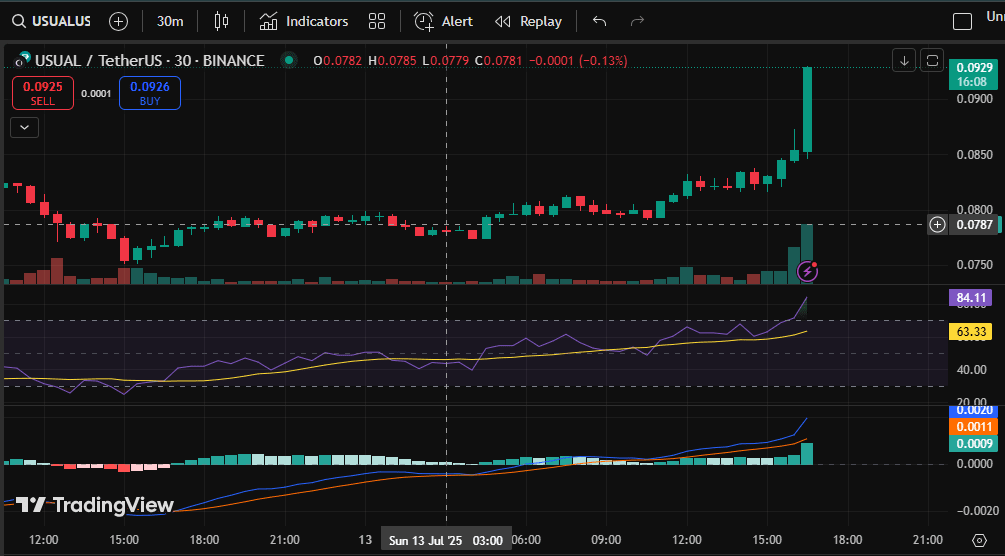Toggle the maximize chart pane button

[x=932, y=60]
